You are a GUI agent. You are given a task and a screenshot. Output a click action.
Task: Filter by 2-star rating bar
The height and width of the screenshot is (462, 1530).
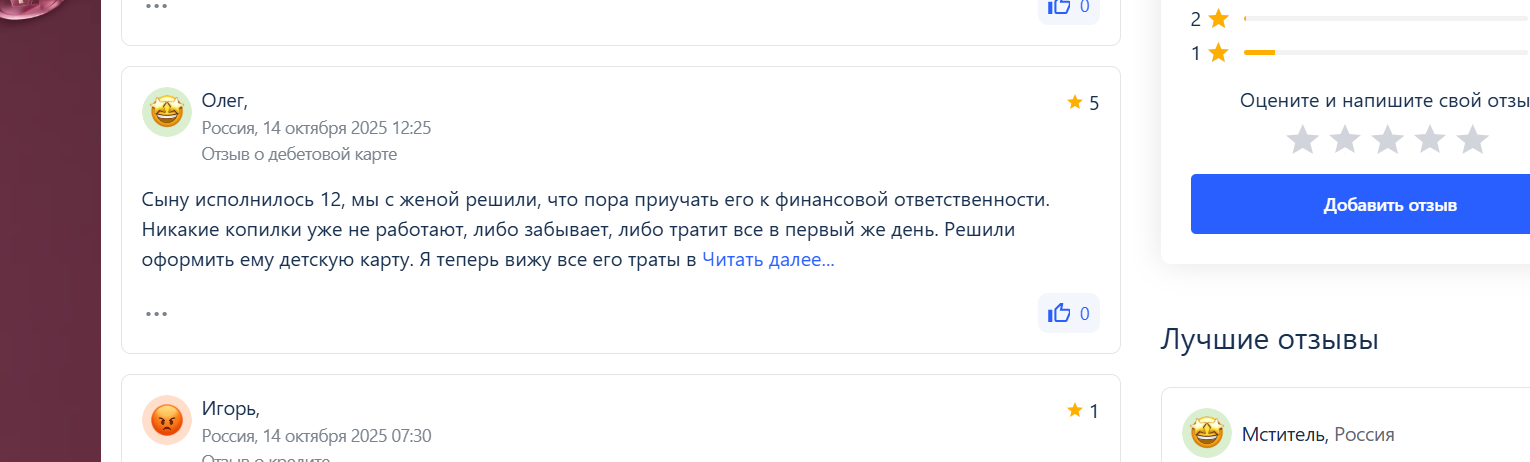pos(1385,18)
